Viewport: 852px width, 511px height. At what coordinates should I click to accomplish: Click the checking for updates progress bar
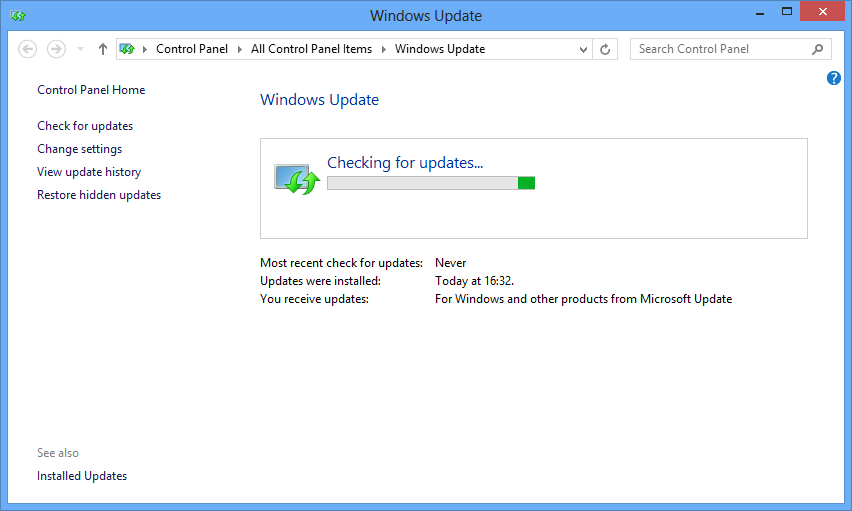[x=431, y=183]
